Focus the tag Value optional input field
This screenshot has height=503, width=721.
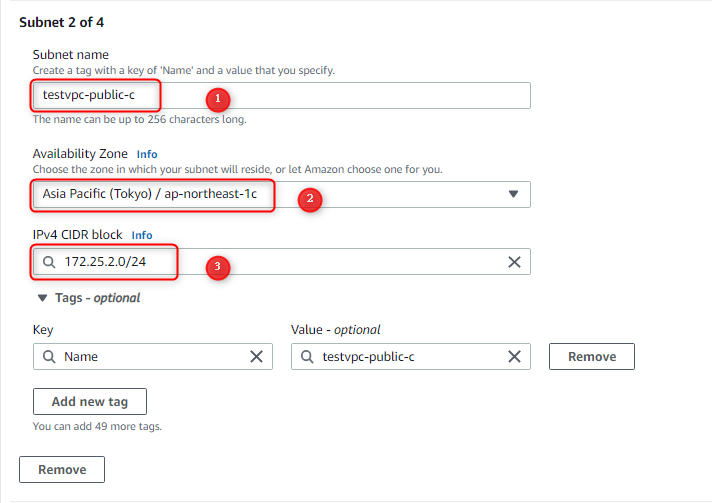pyautogui.click(x=411, y=356)
